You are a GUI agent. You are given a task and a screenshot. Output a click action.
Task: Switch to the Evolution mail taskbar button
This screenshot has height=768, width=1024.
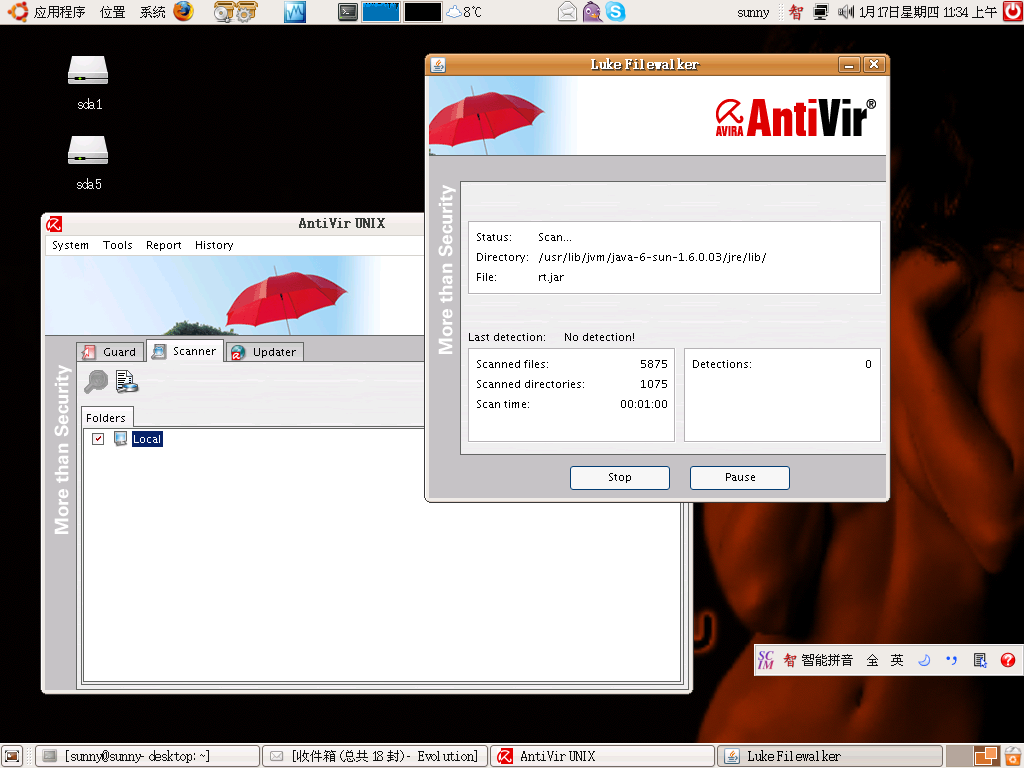[375, 756]
